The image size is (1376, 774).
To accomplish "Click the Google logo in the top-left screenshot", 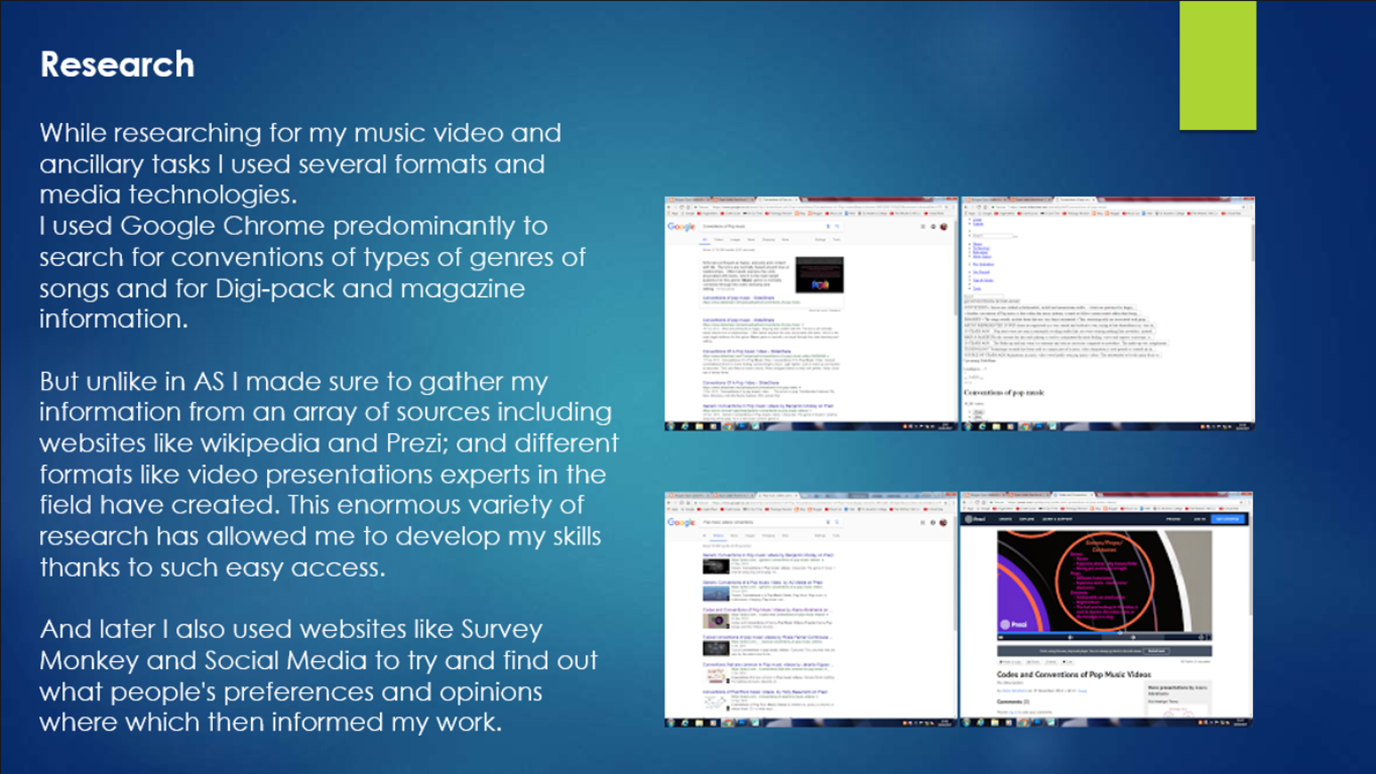I will point(681,226).
